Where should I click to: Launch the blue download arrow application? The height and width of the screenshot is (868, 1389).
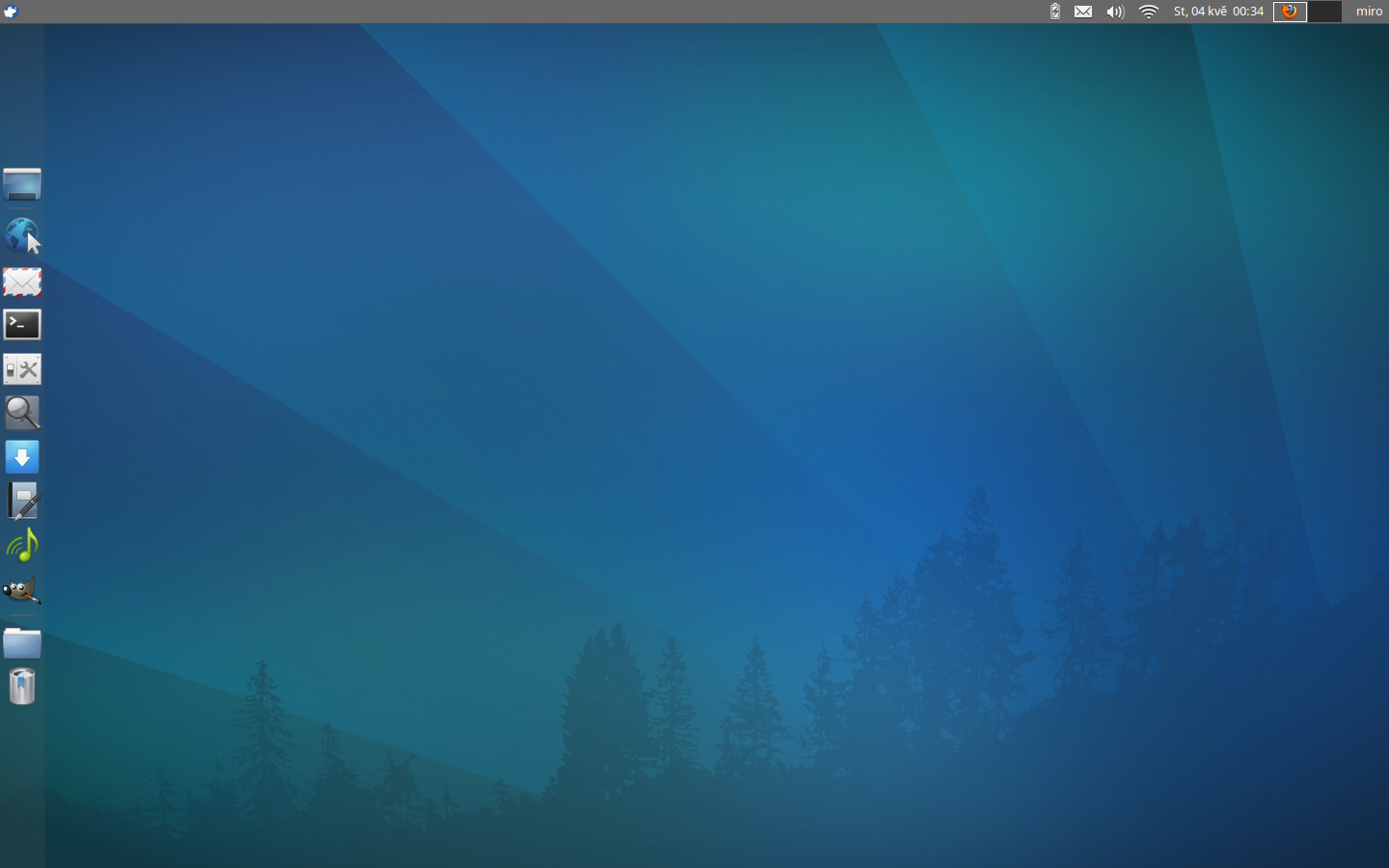(22, 457)
